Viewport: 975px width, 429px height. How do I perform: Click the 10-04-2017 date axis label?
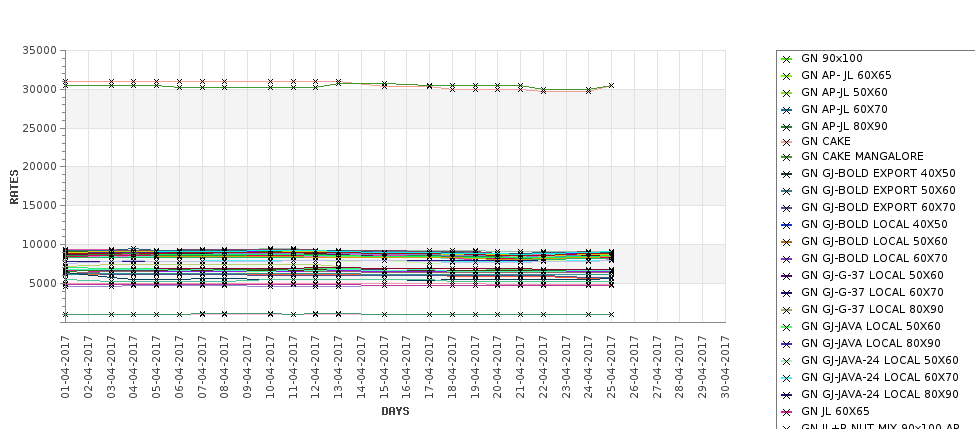click(x=270, y=367)
